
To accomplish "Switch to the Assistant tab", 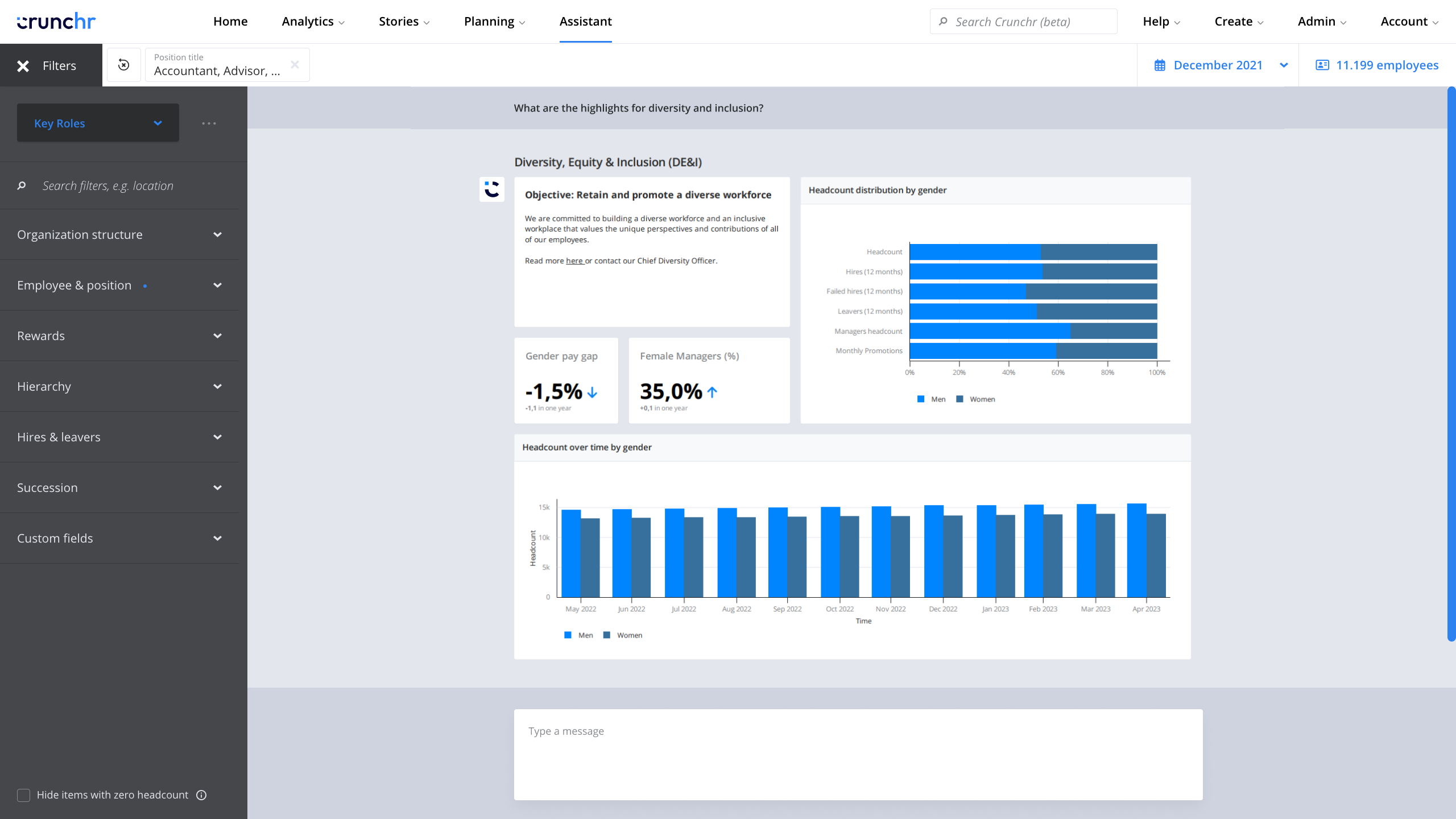I will pyautogui.click(x=585, y=21).
